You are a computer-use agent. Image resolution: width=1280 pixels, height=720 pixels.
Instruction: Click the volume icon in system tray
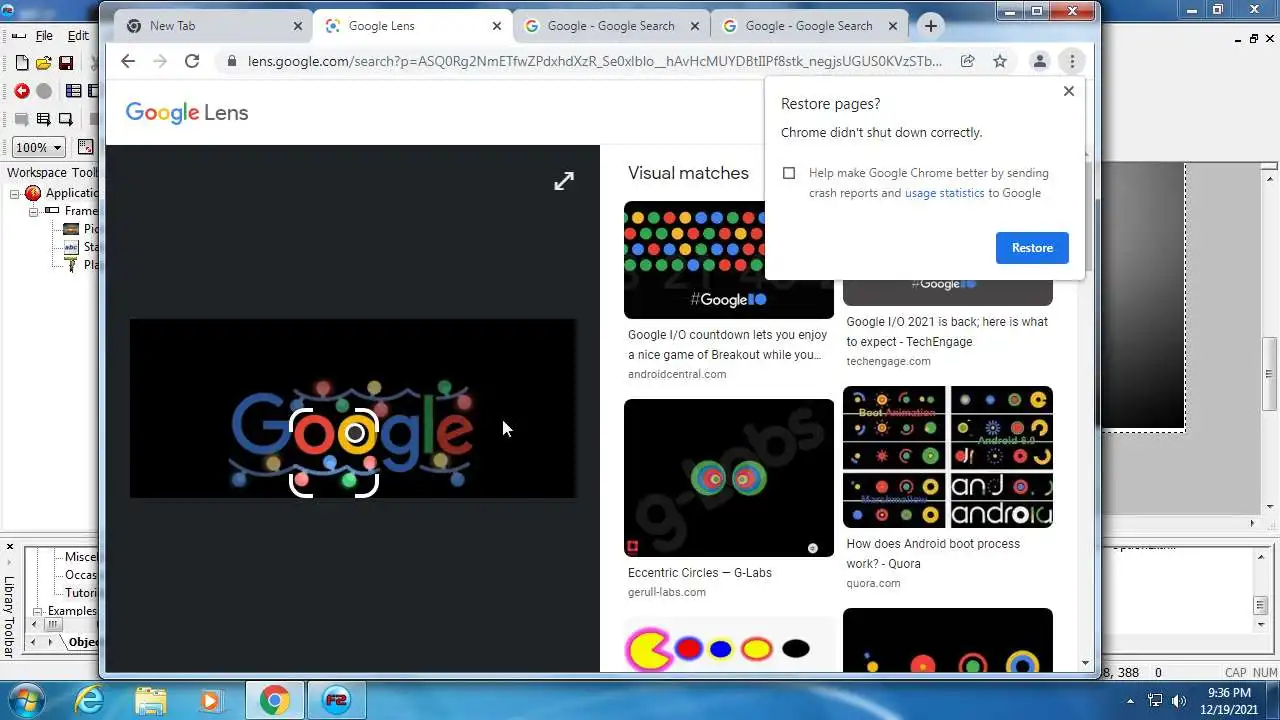1179,701
